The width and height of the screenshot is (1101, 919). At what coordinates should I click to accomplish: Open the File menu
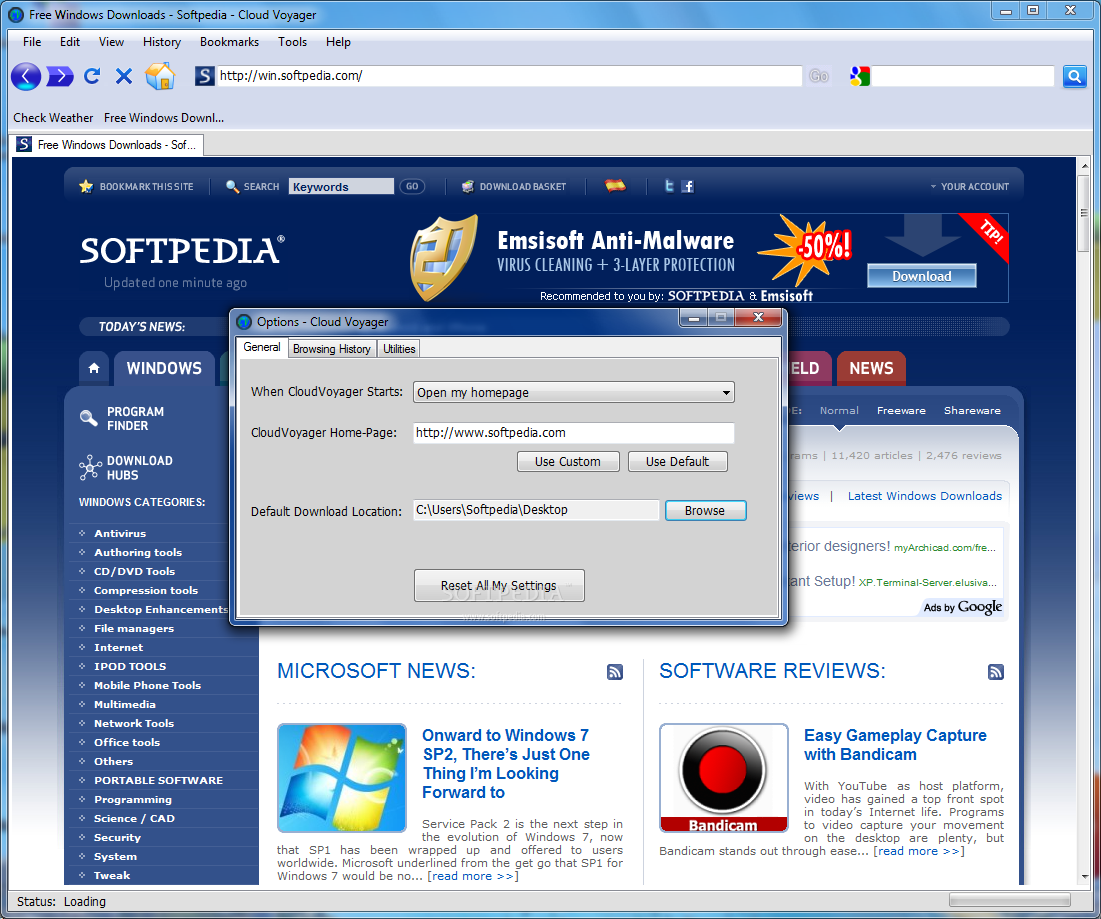(32, 42)
